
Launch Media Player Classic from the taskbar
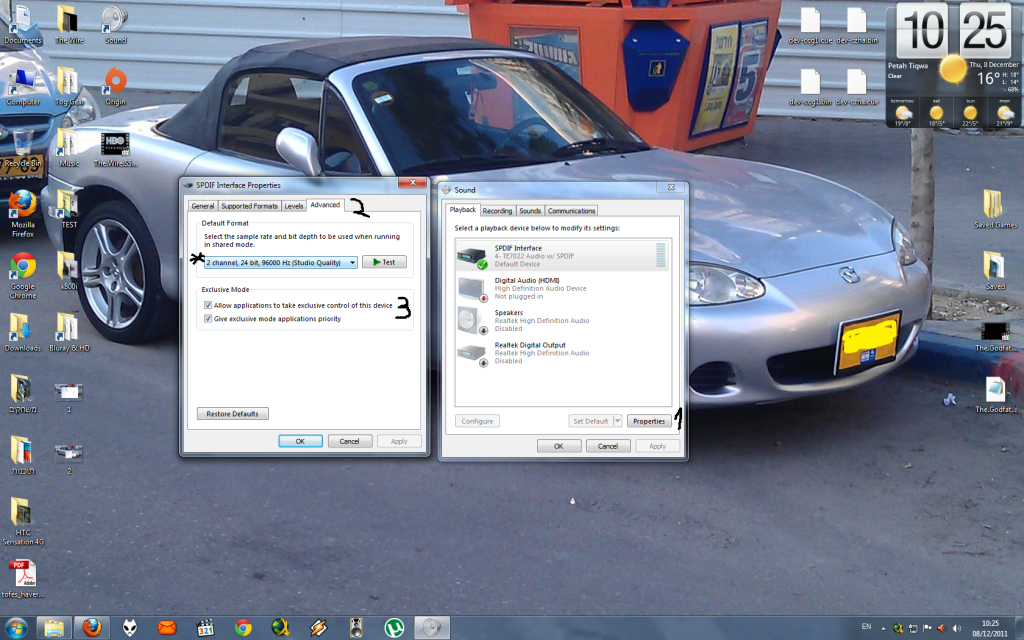pos(205,628)
